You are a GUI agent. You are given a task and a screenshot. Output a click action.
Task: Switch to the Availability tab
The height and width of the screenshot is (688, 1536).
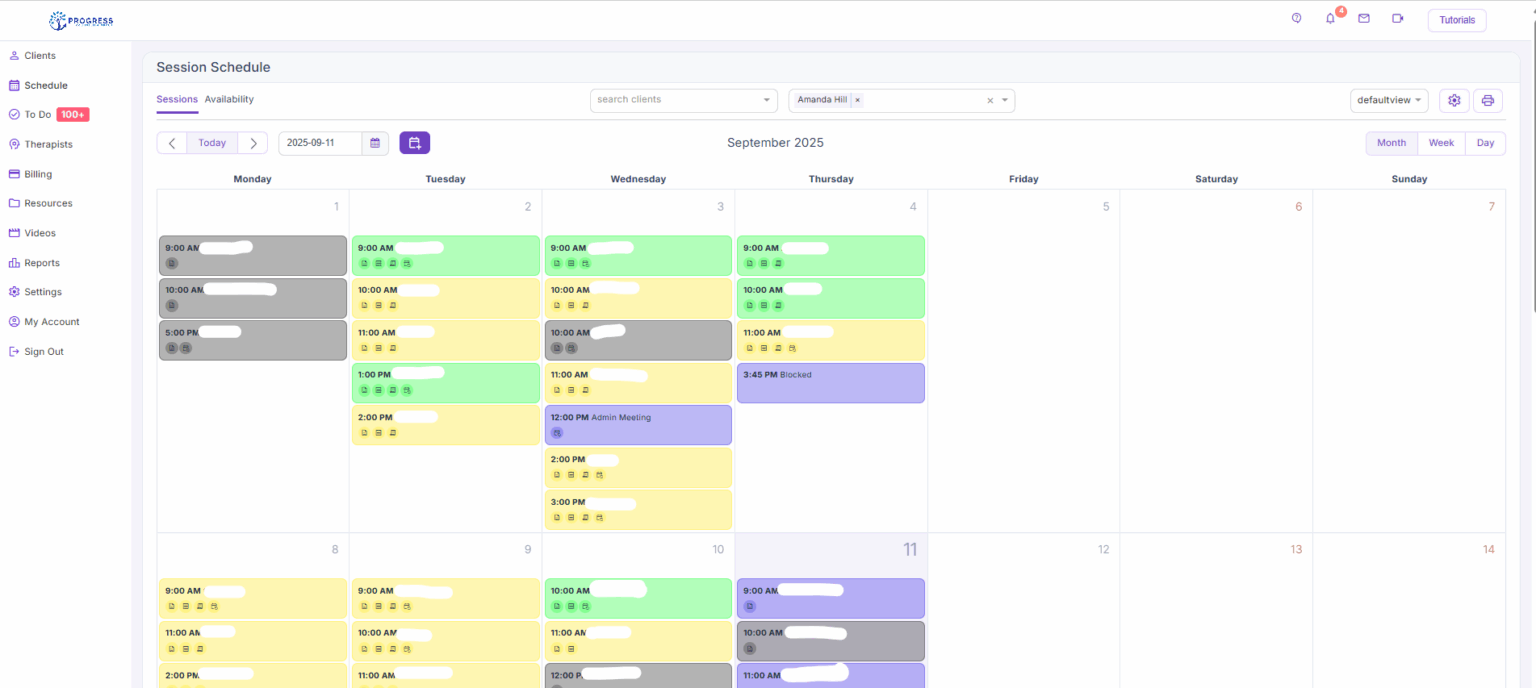pos(229,99)
